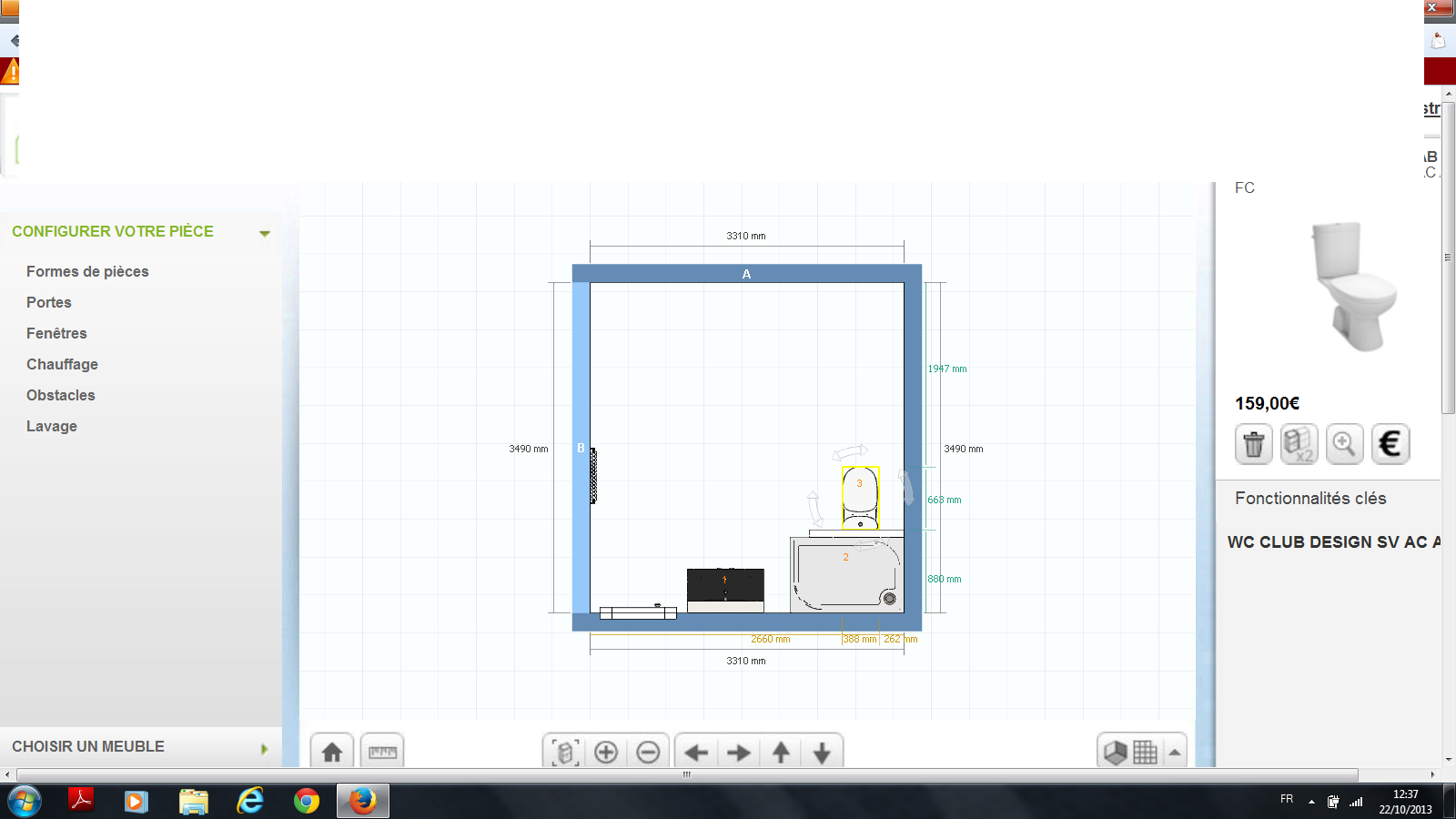
Task: Switch to 3D view cube icon
Action: point(1116,753)
